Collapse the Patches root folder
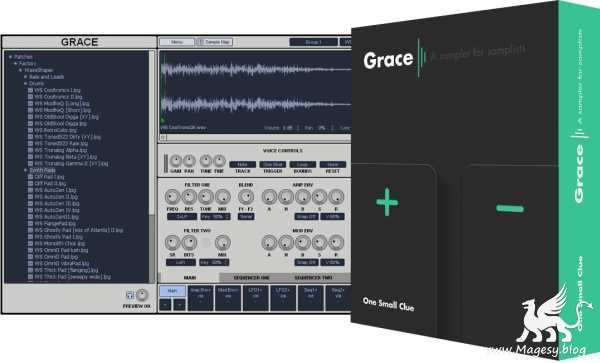Image resolution: width=600 pixels, height=363 pixels. point(10,57)
